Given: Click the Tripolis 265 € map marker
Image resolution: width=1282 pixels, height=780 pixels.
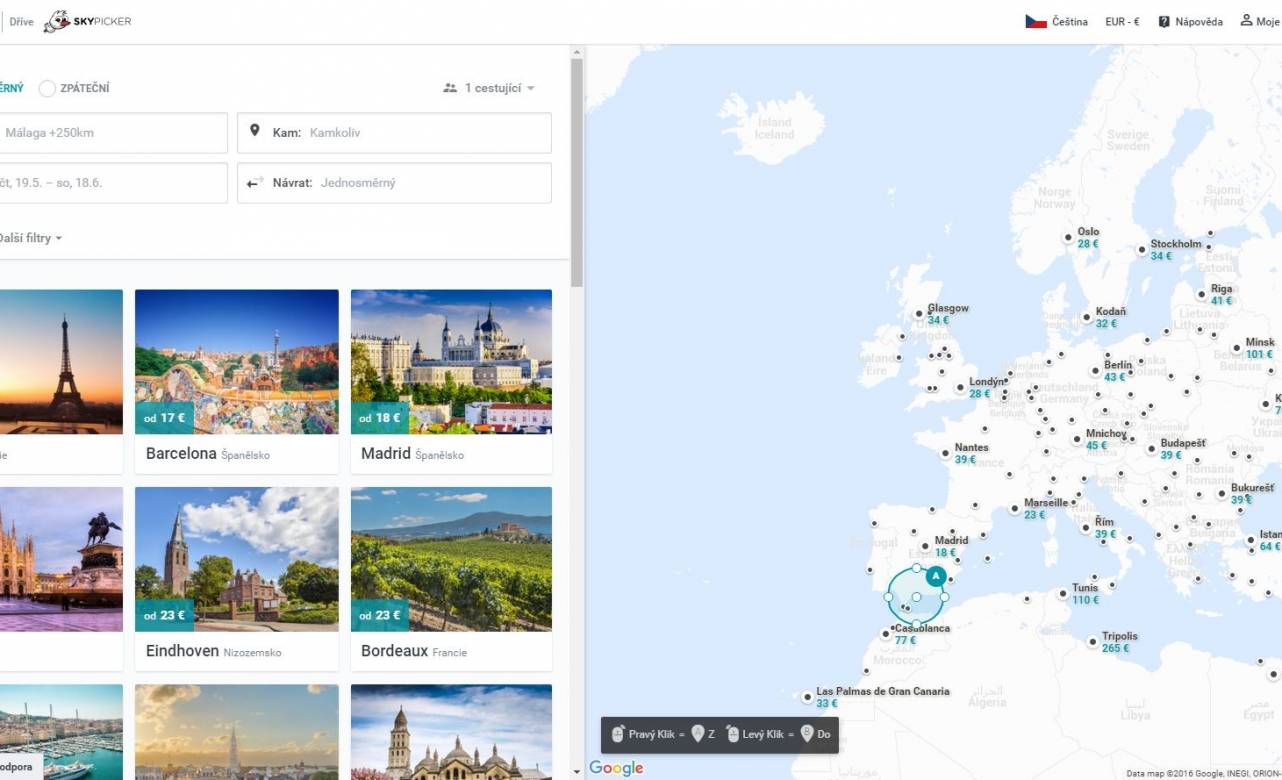Looking at the screenshot, I should point(1093,642).
